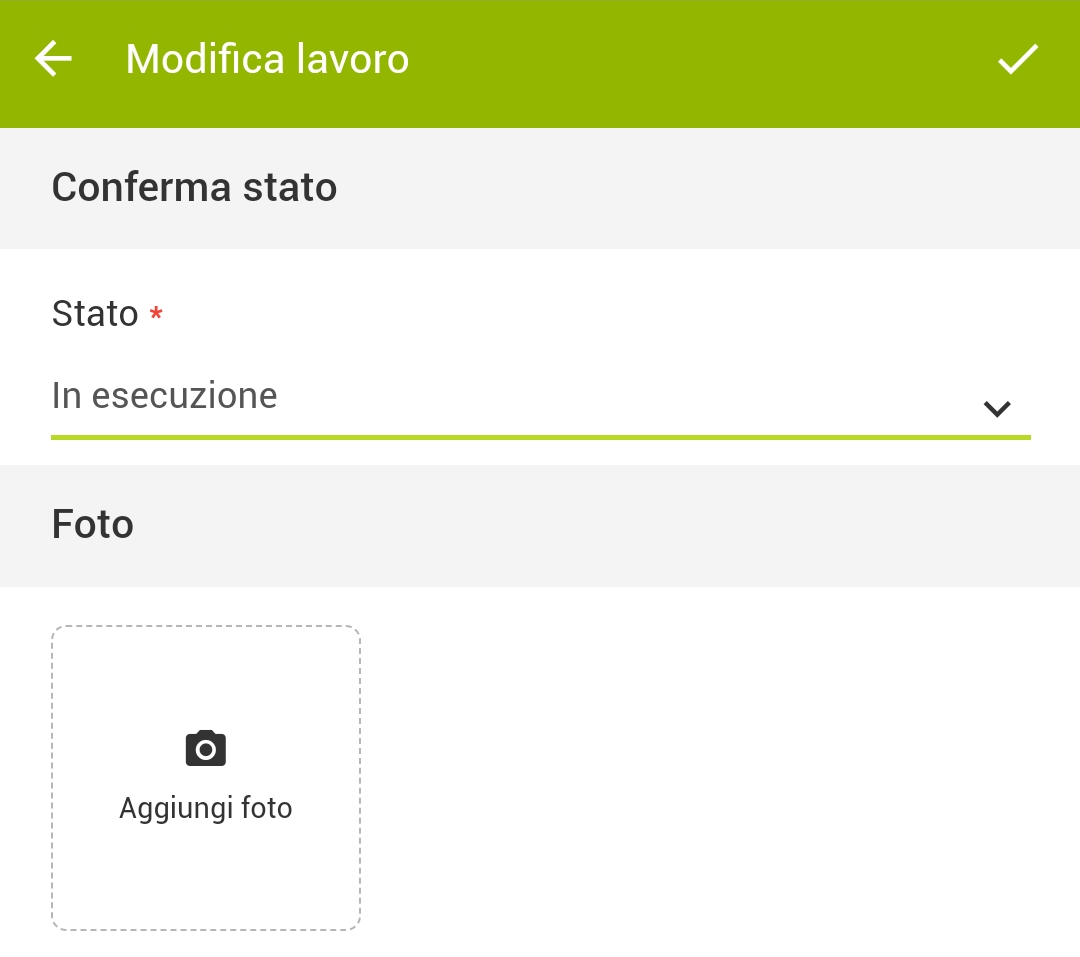Click the red required asterisk next to Stato
1080x957 pixels.
coord(156,315)
